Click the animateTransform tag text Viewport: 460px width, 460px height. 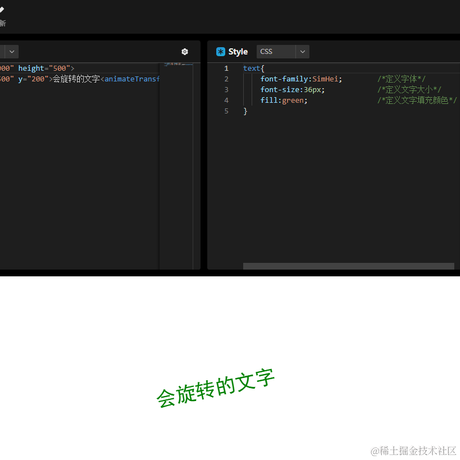coord(132,79)
